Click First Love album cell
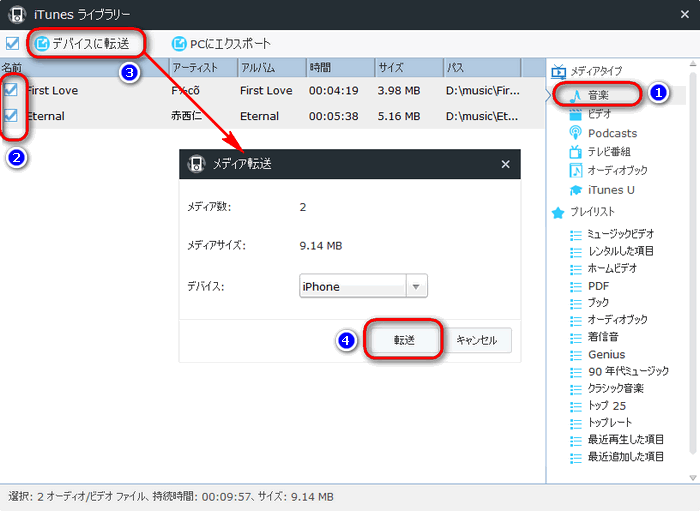700x511 pixels. pyautogui.click(x=266, y=91)
